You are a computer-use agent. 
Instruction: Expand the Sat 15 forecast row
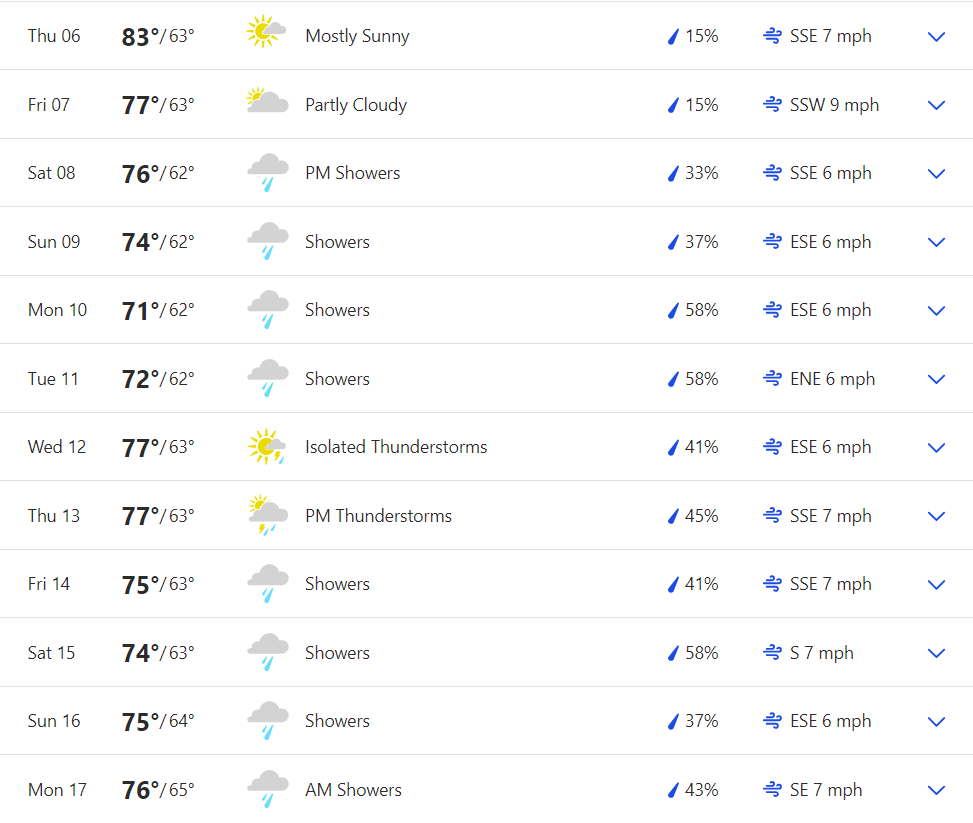(936, 653)
